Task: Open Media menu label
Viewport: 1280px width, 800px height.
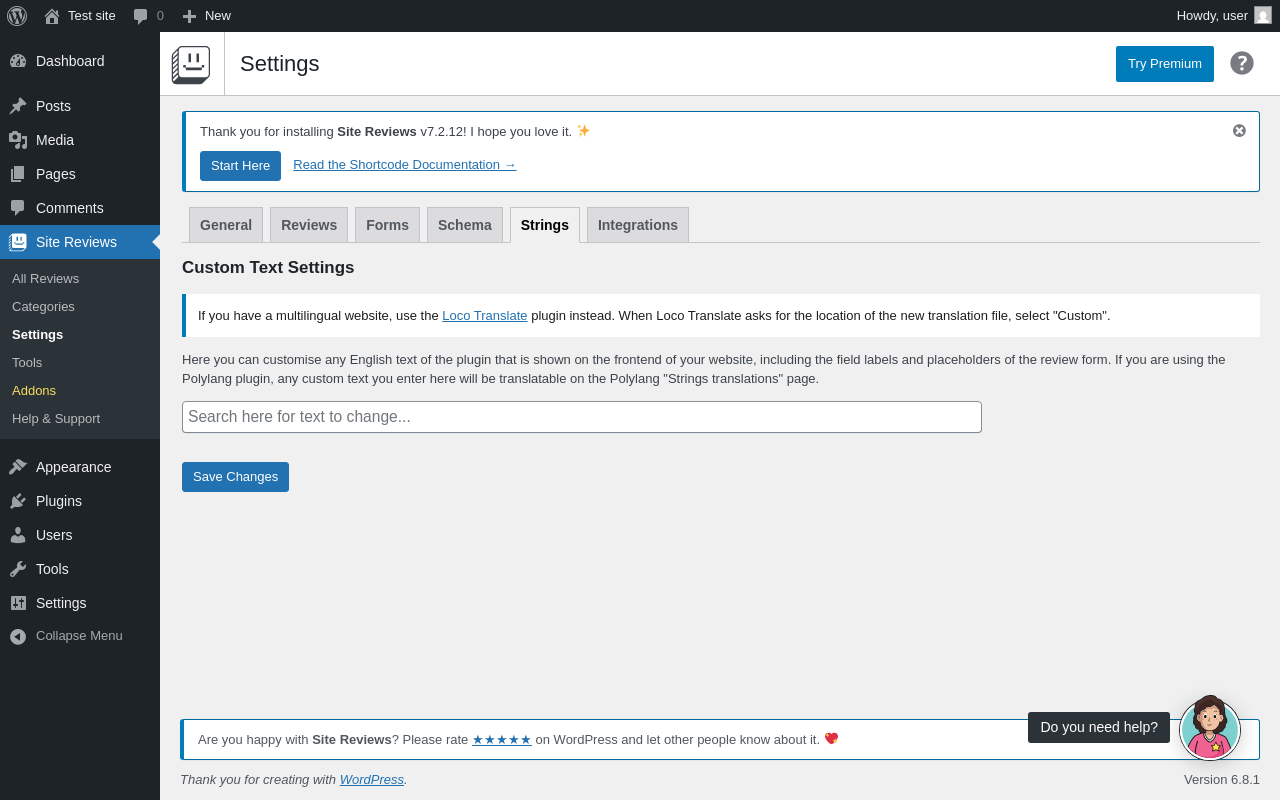Action: [55, 140]
